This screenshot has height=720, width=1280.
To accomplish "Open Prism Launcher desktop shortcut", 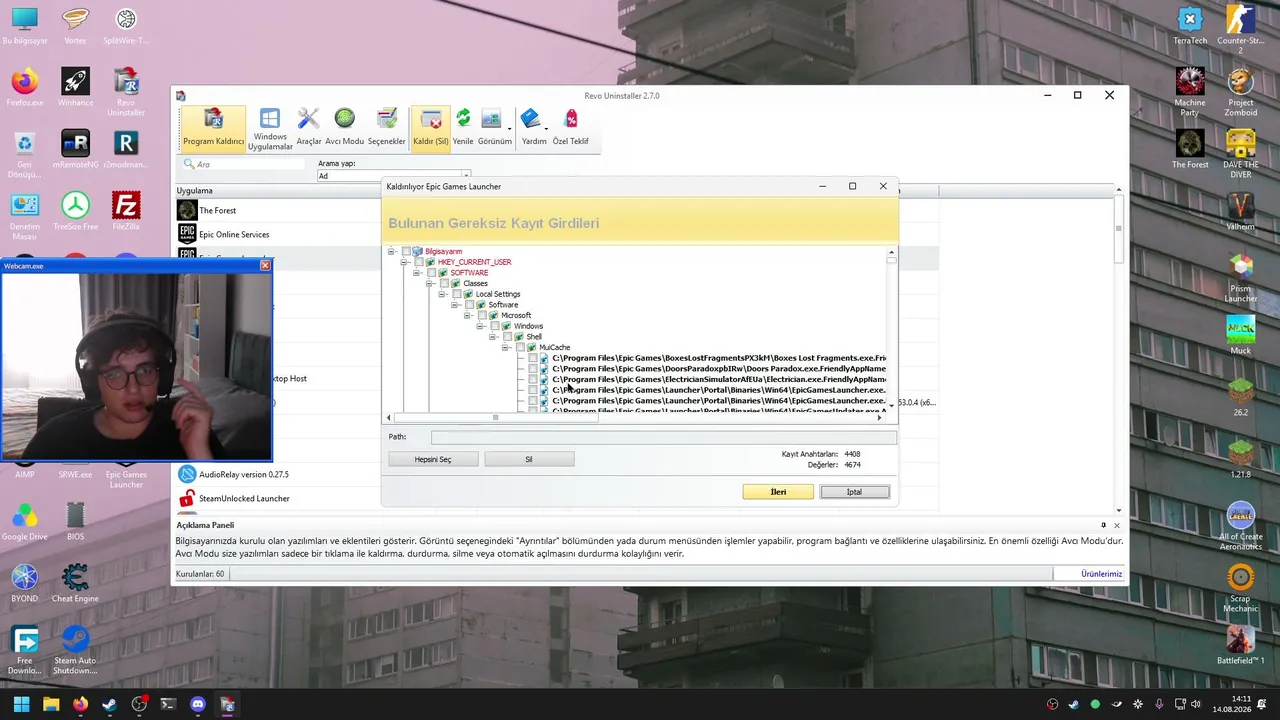I will [1241, 278].
